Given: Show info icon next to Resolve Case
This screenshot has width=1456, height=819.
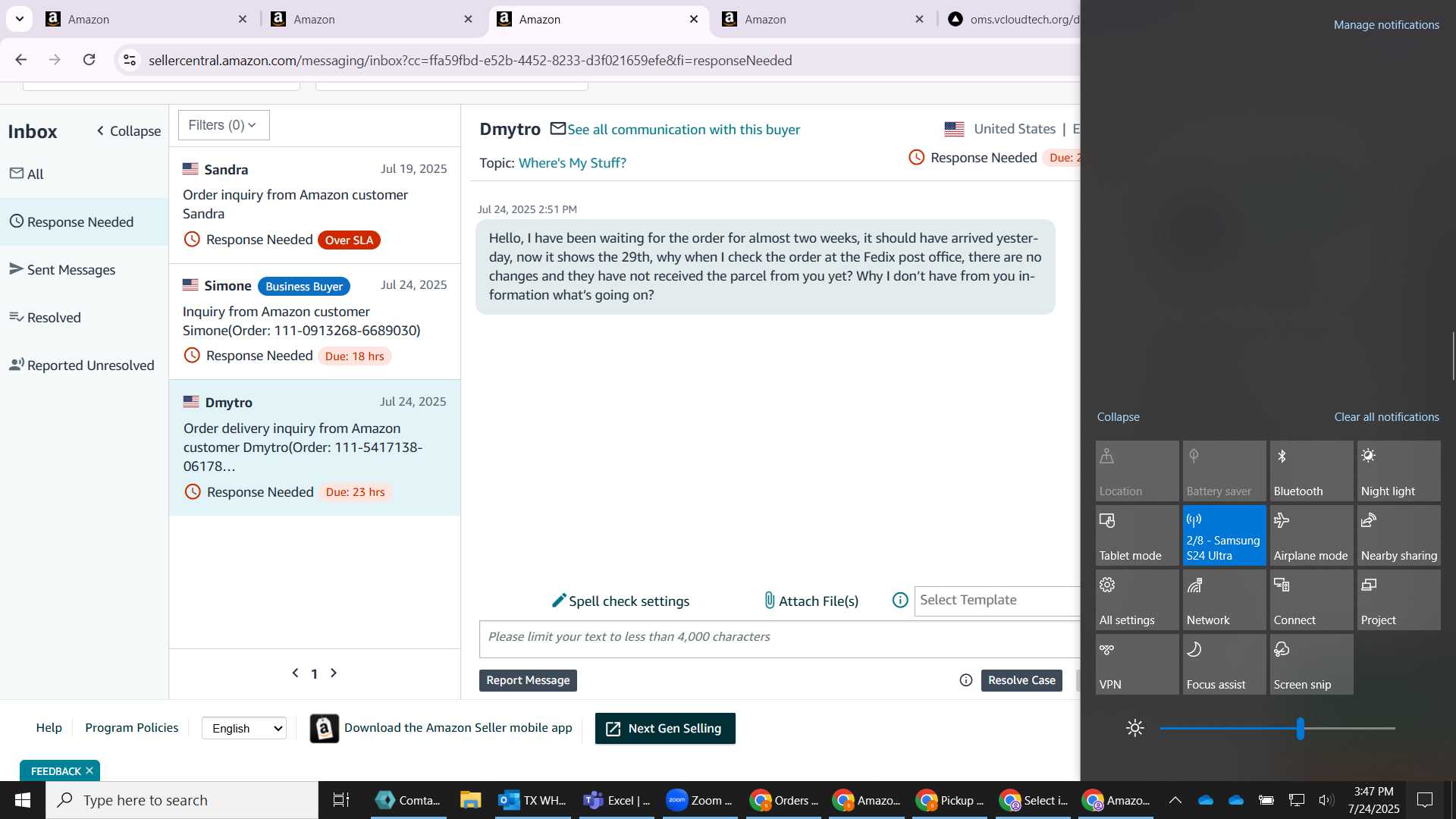Looking at the screenshot, I should [x=966, y=680].
